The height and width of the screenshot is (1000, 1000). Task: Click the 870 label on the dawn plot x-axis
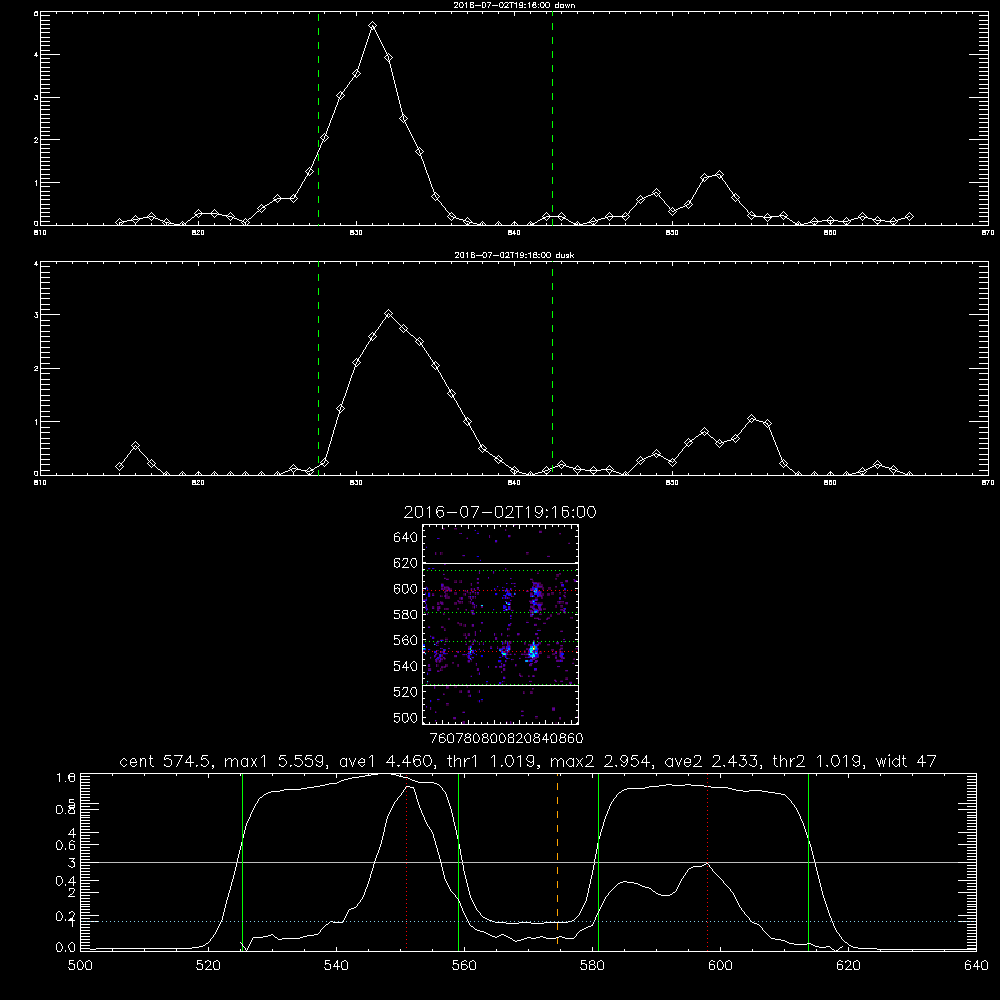[987, 233]
